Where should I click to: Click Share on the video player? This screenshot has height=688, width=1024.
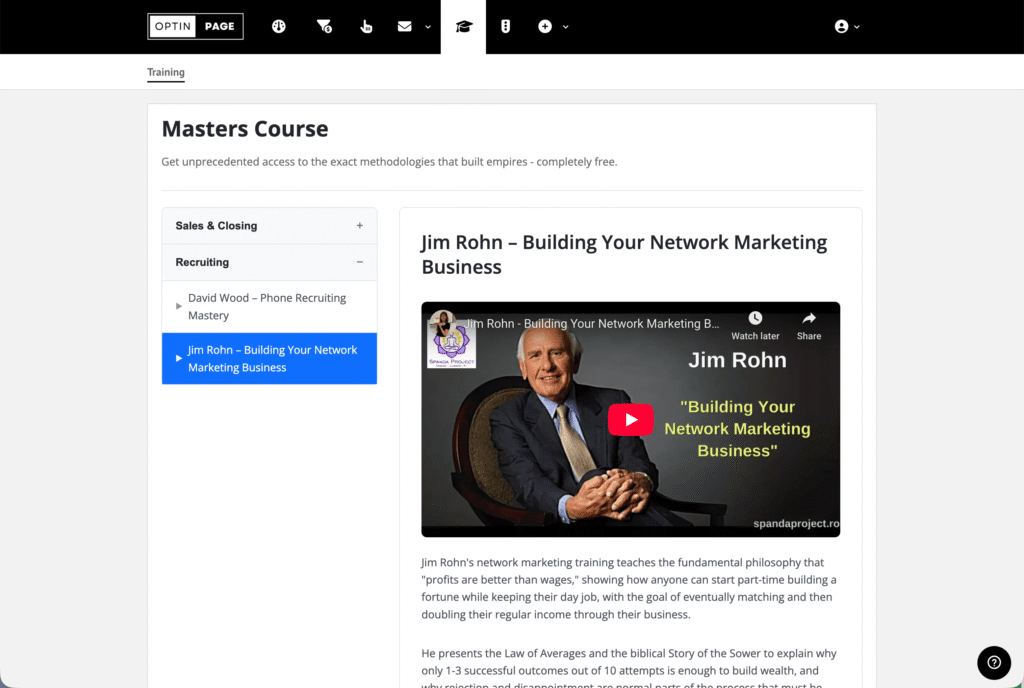pos(809,325)
